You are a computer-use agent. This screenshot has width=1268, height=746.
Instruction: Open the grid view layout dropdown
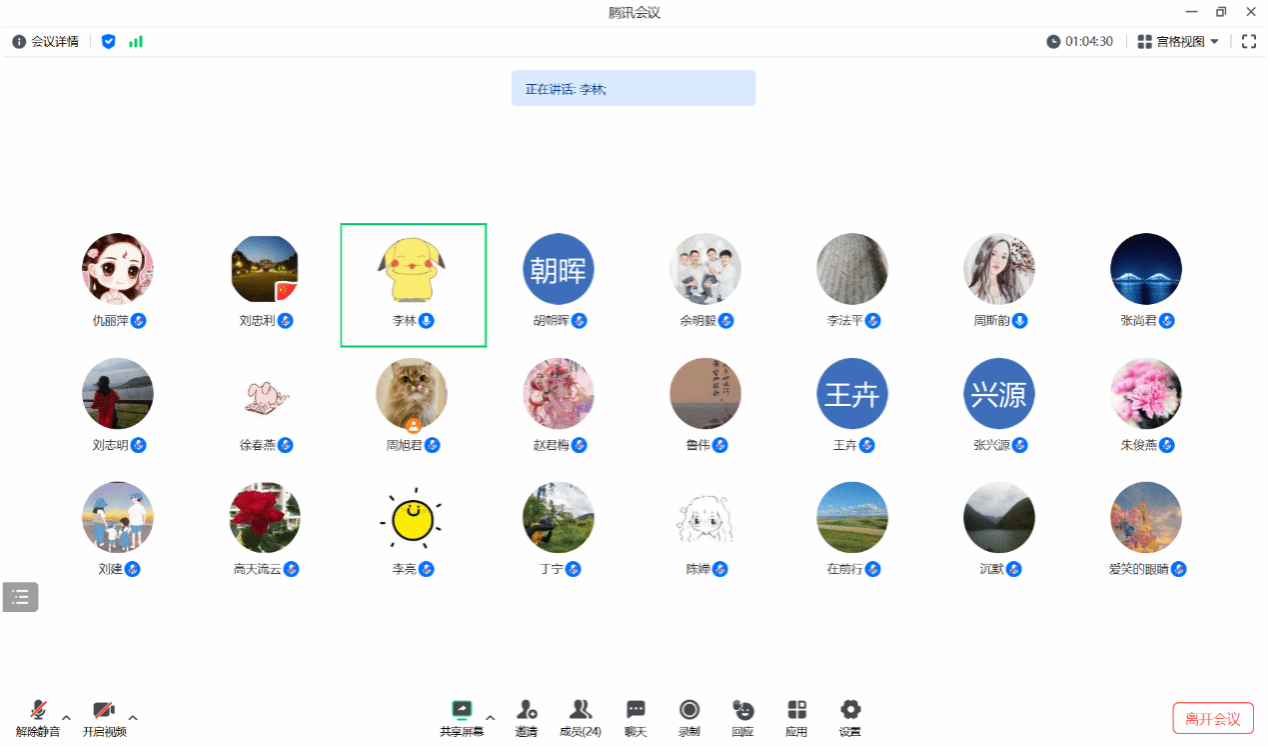click(1178, 42)
